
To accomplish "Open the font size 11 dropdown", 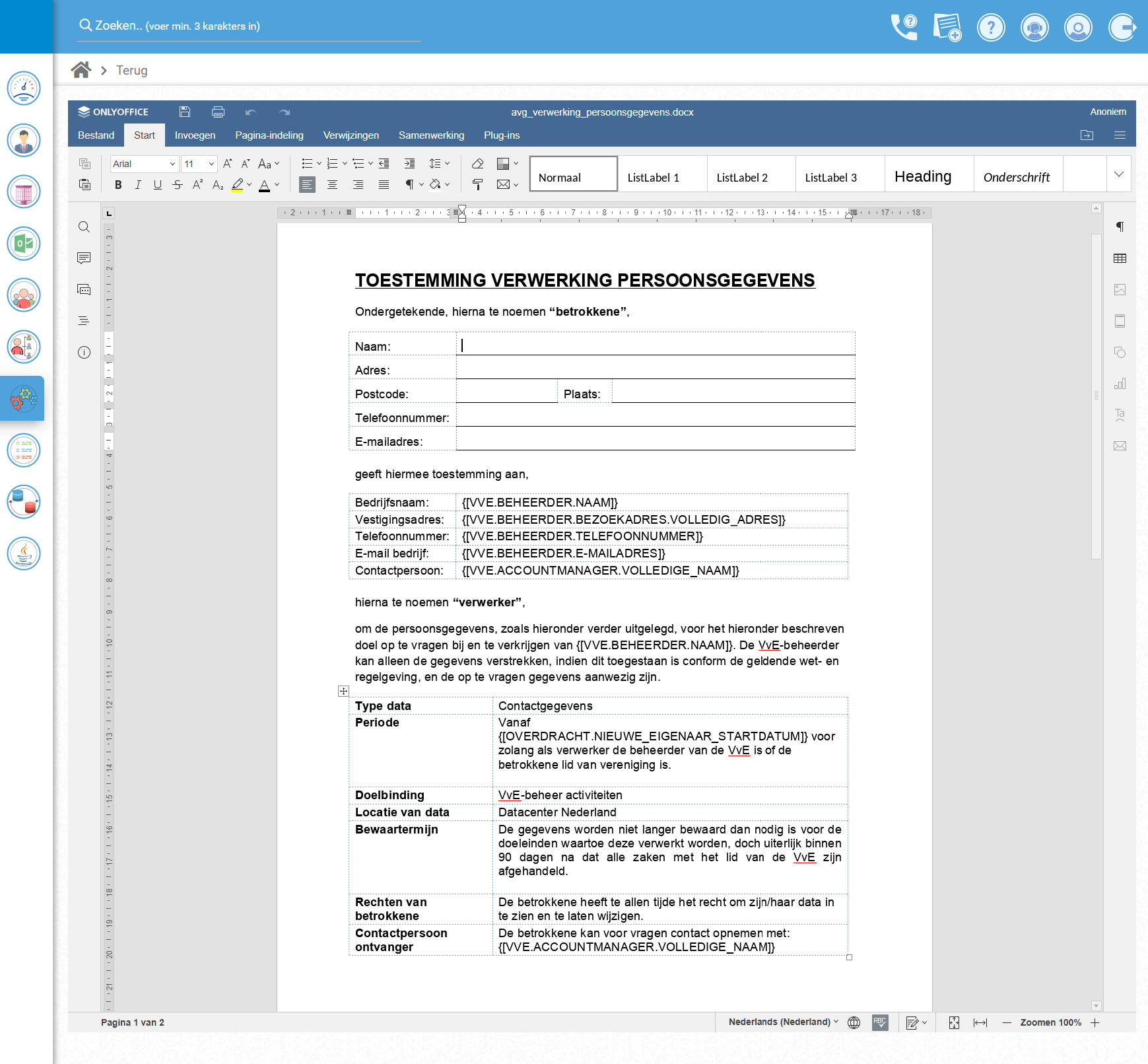I will [x=211, y=164].
